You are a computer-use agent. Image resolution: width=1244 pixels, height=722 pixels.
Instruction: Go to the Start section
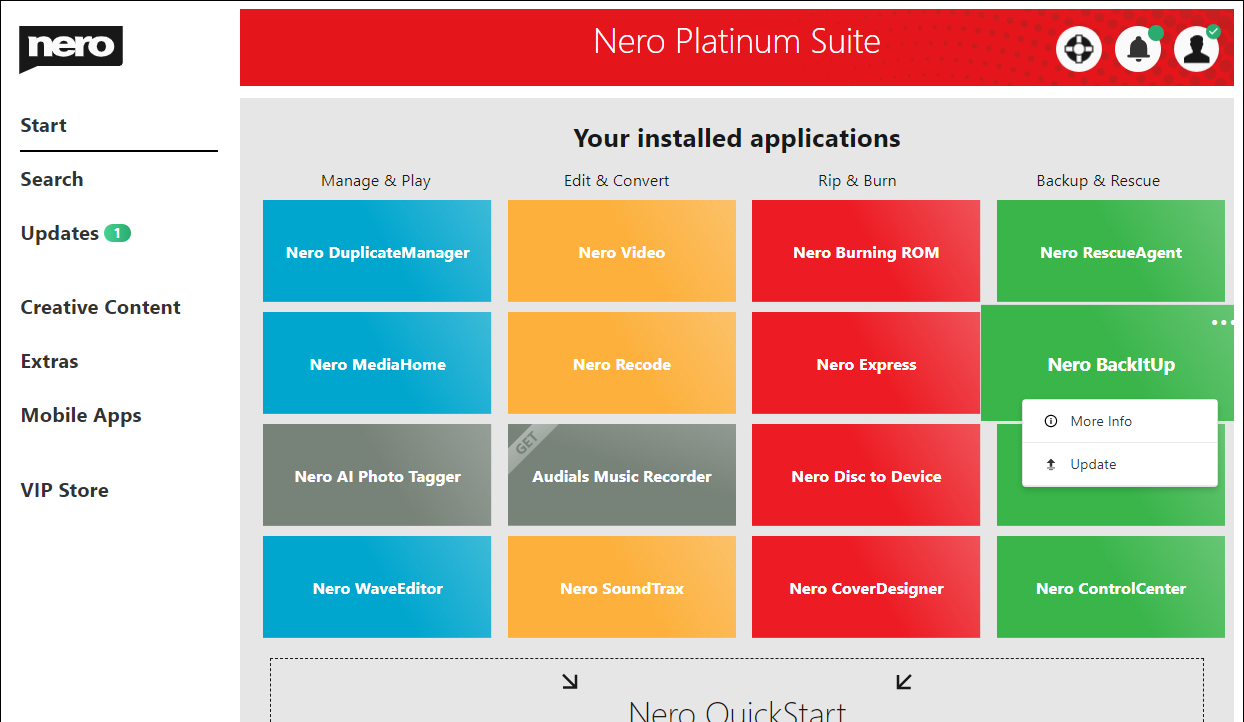click(44, 125)
